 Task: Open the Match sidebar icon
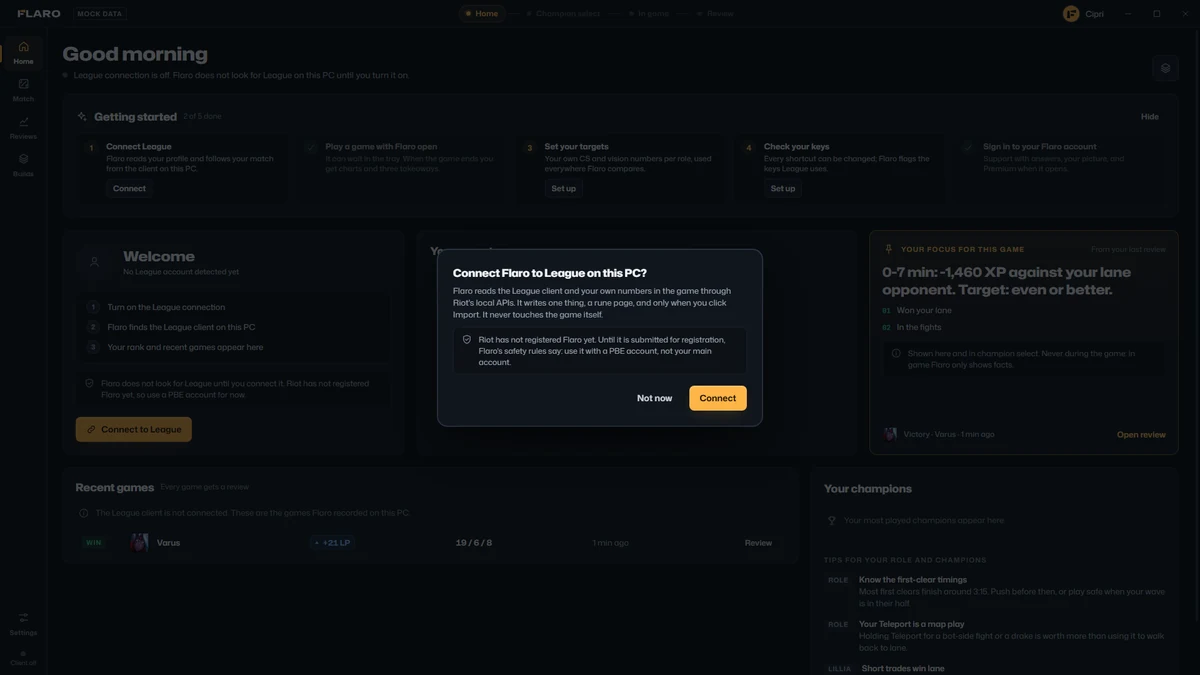[23, 90]
